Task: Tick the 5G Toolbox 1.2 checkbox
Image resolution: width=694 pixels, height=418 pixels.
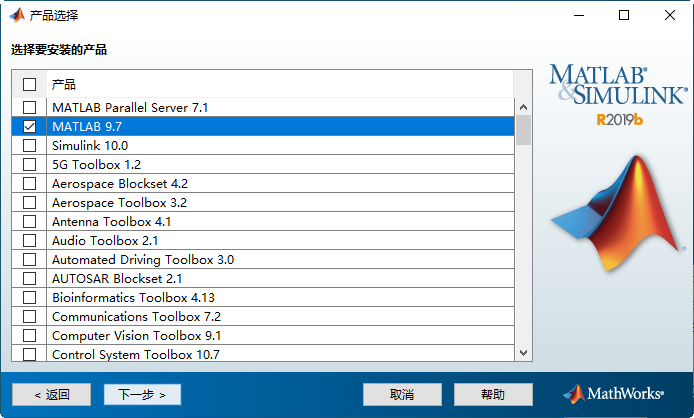Action: click(29, 165)
